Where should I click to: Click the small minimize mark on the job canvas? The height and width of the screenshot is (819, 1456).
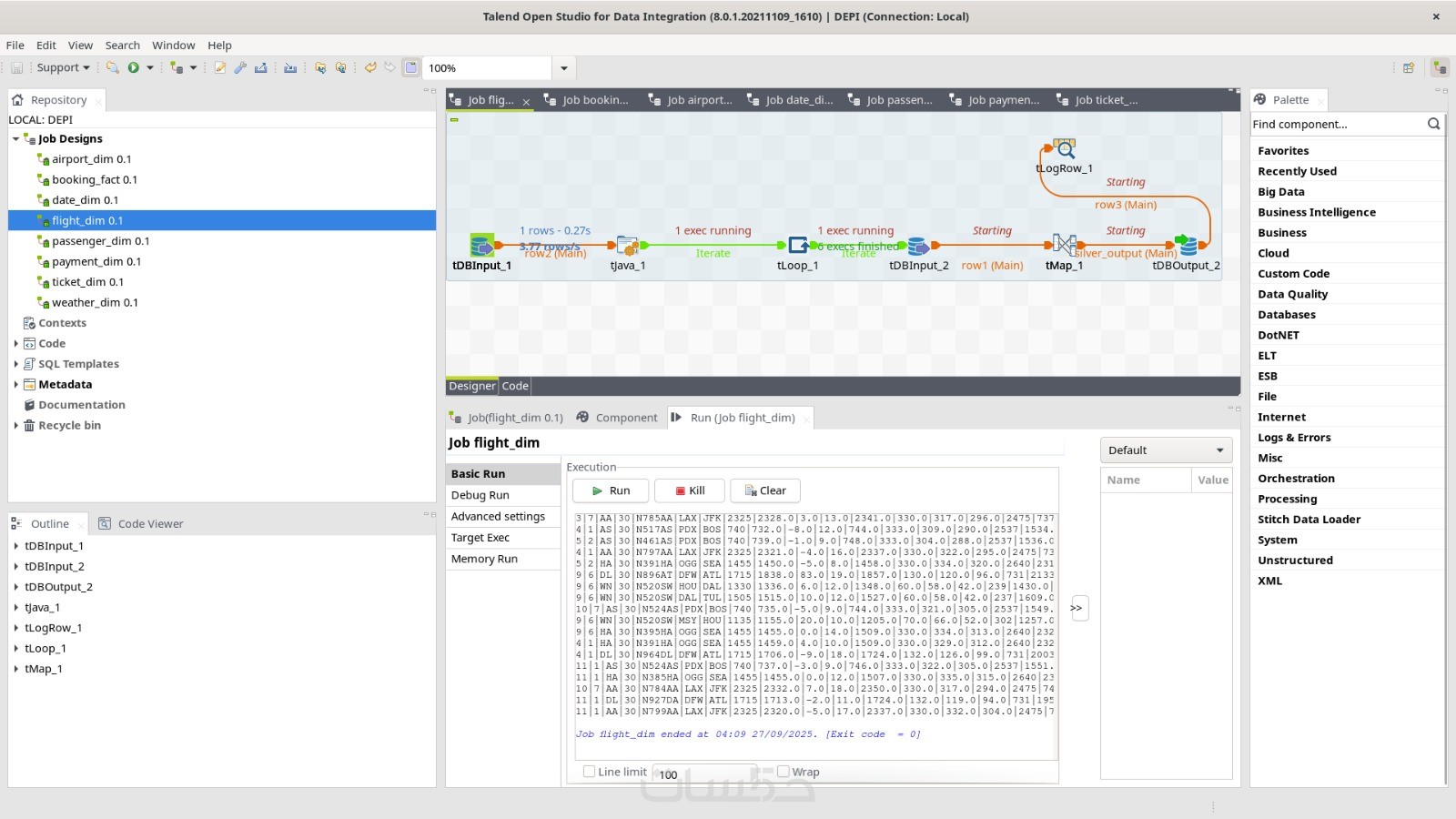pos(454,119)
